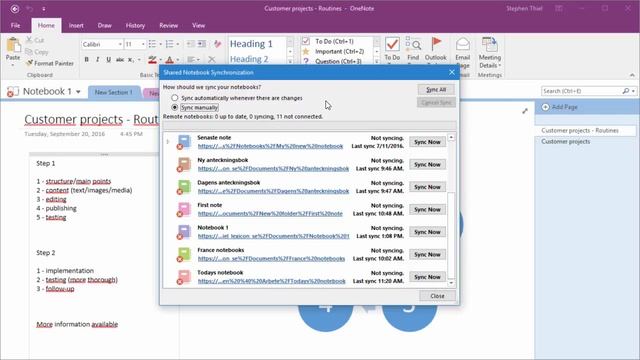The width and height of the screenshot is (640, 360).
Task: Open Notebook 1 notebook dropdown
Action: coord(78,92)
